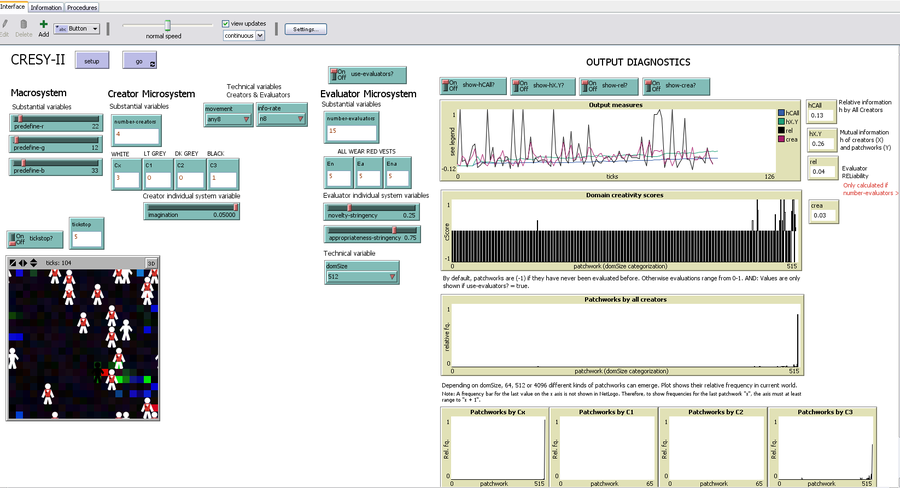
Task: Click the 3D view button
Action: tap(152, 262)
